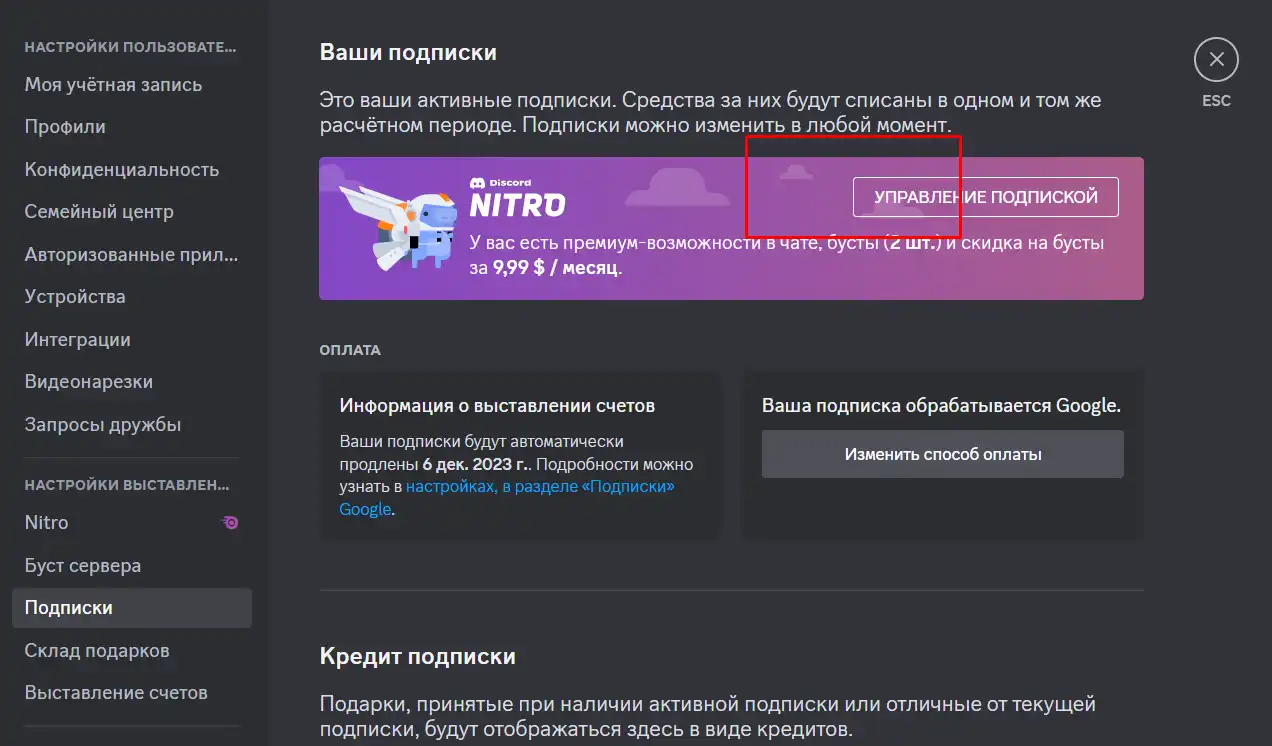Click Изменить способ оплаты button
Screen dimensions: 1272x746
pos(942,454)
